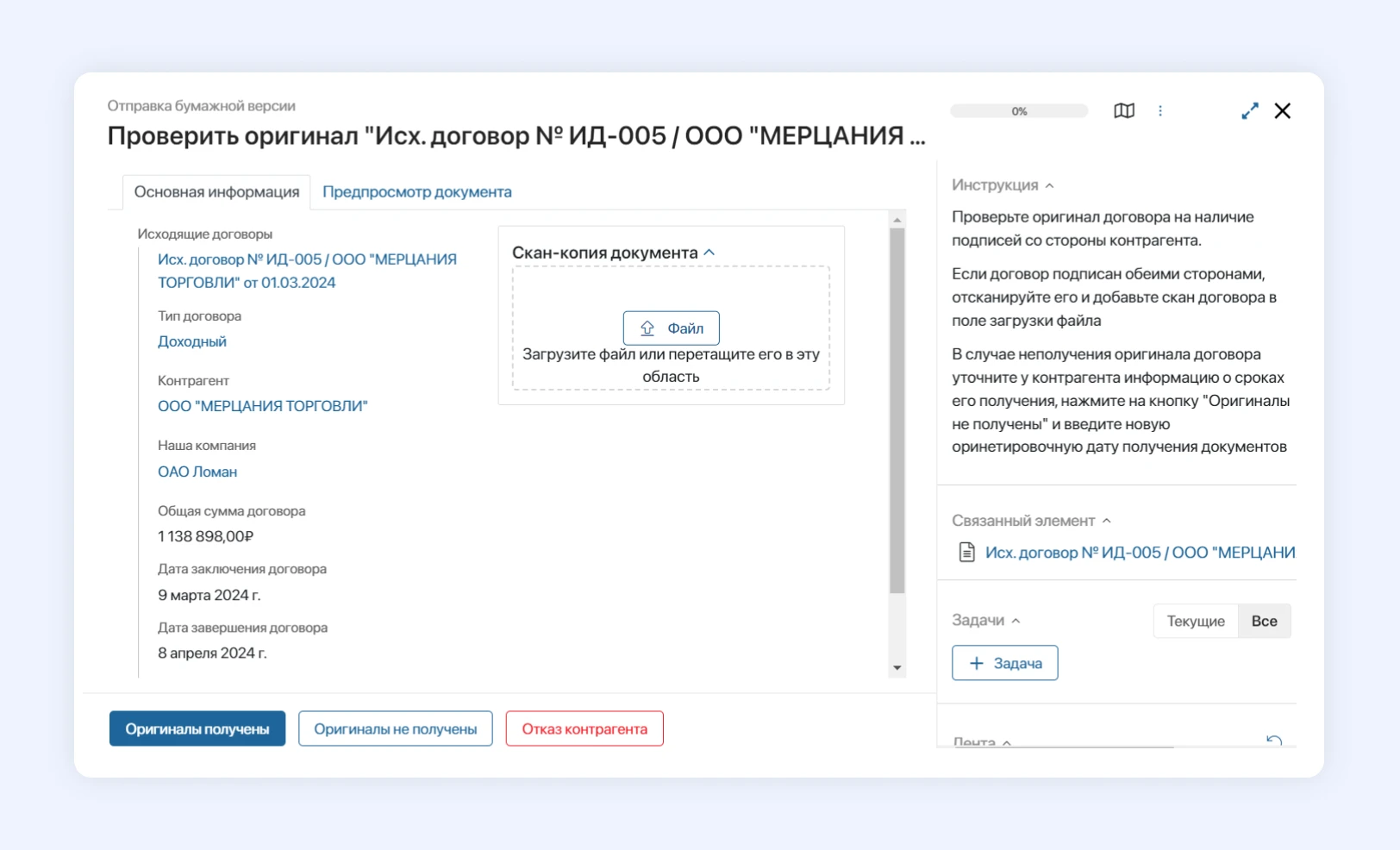This screenshot has height=850, width=1400.
Task: Open the ООО МЕРЦАНИЯ ТОРГОВЛИ counterparty link
Action: 262,405
